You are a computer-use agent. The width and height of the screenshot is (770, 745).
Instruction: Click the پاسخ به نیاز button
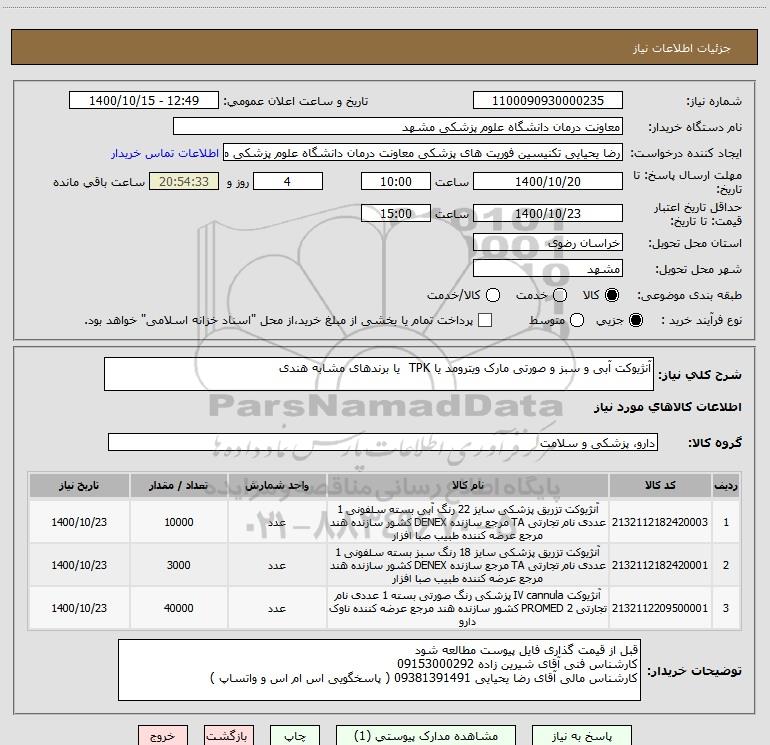(582, 736)
